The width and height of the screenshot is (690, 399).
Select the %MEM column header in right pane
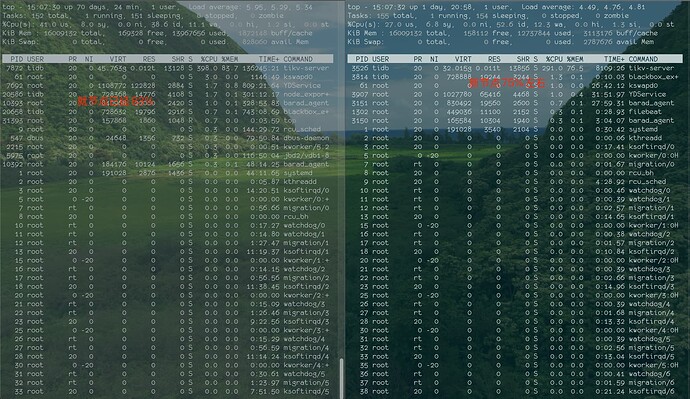point(575,59)
